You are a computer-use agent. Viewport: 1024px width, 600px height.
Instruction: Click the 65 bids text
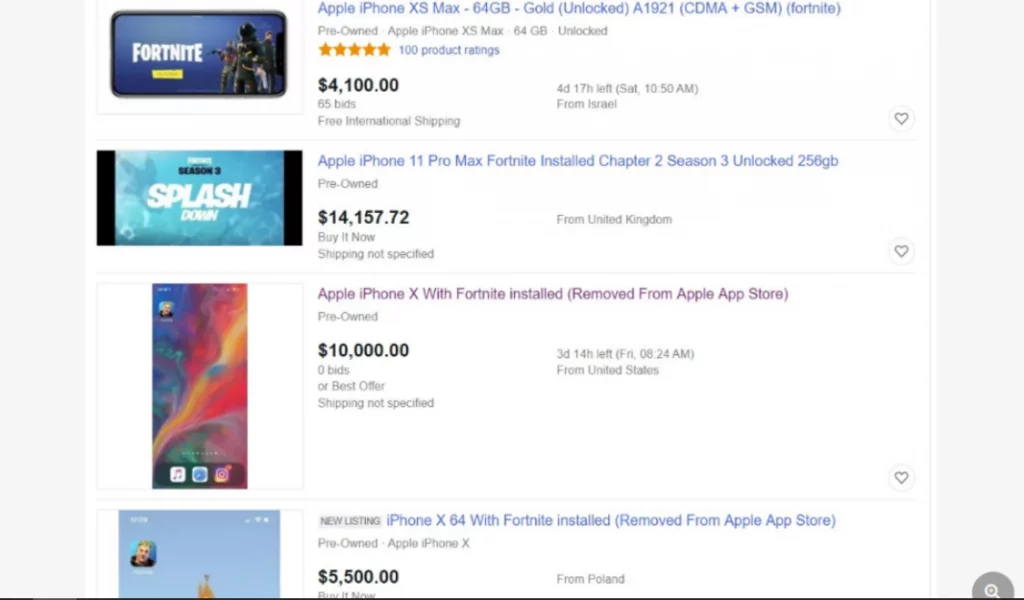pos(337,104)
